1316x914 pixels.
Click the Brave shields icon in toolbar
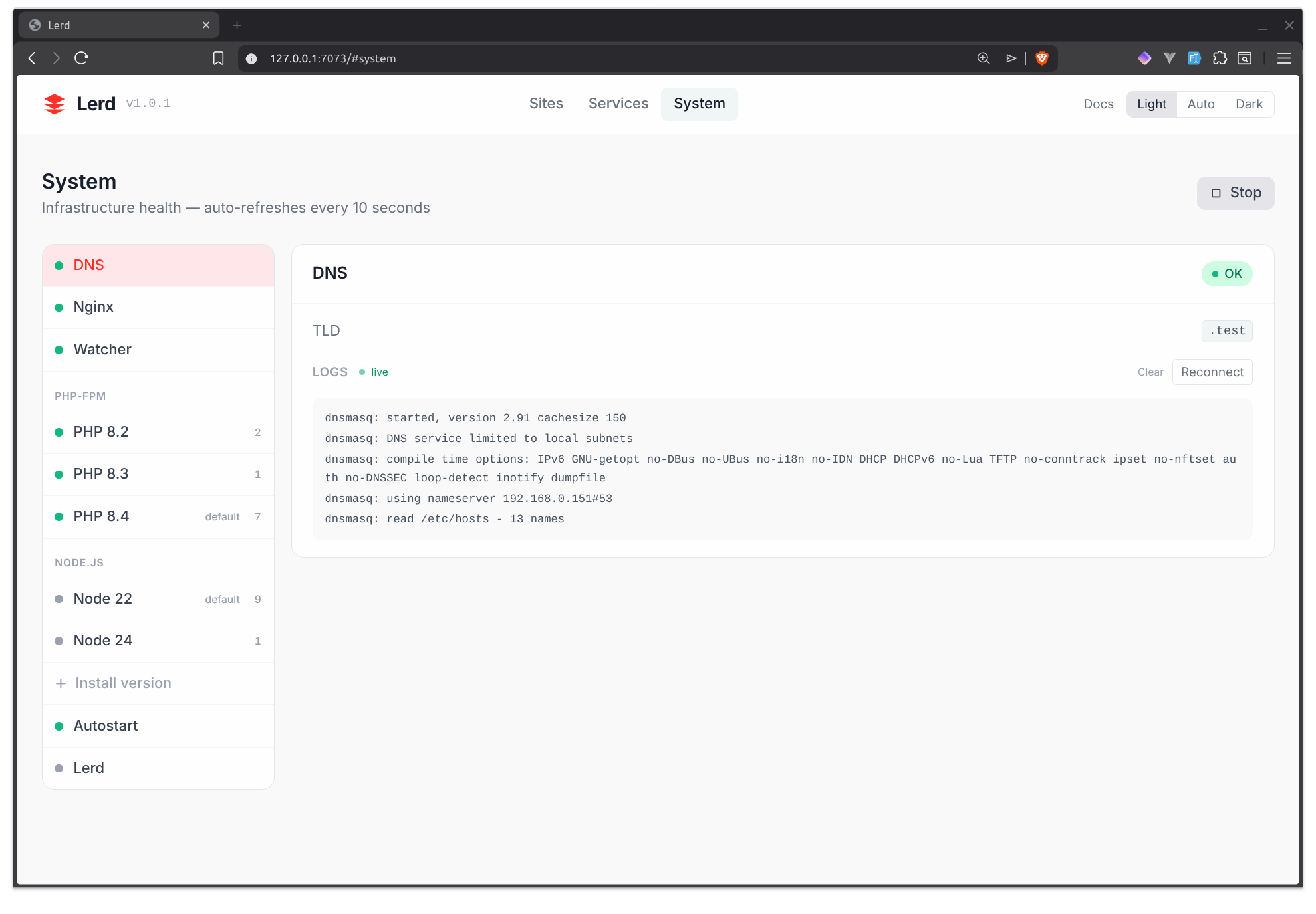point(1042,58)
